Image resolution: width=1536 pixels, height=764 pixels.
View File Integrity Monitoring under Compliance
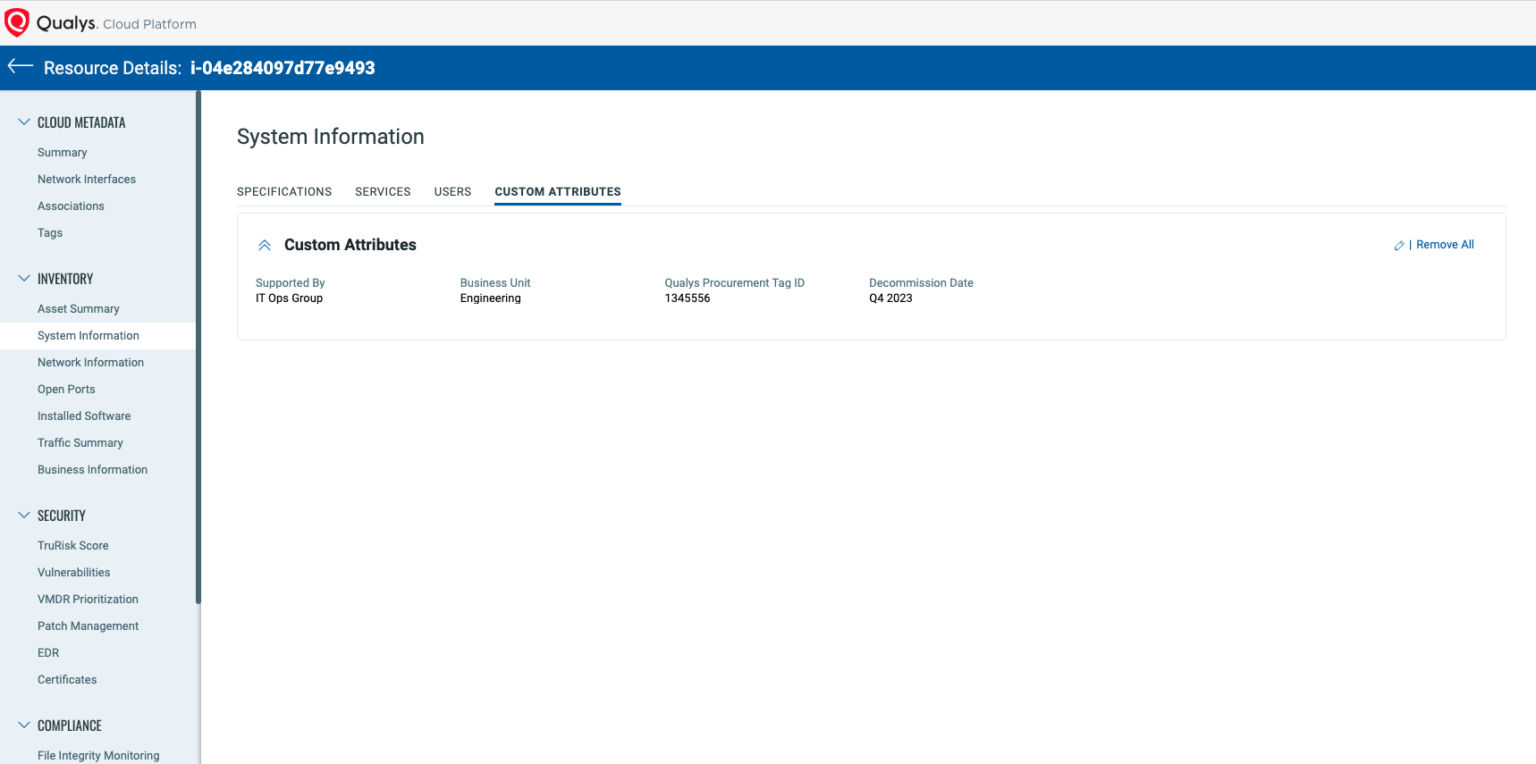tap(98, 755)
